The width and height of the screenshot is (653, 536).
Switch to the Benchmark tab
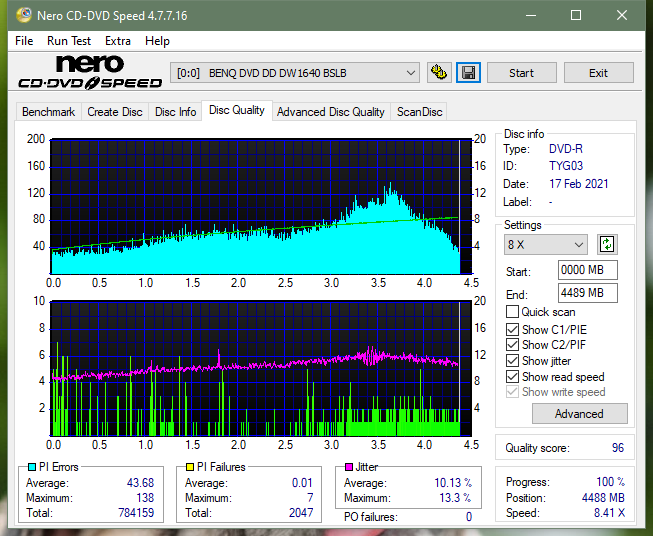(49, 112)
